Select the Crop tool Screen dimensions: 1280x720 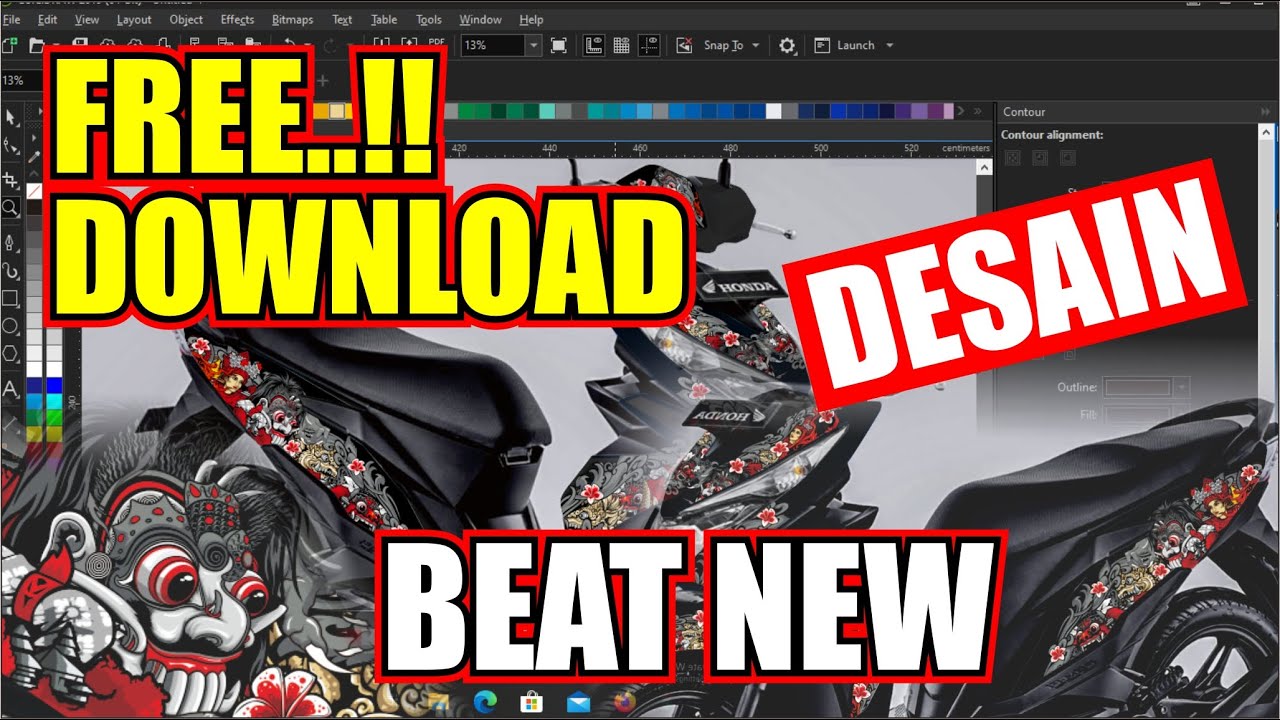point(11,180)
